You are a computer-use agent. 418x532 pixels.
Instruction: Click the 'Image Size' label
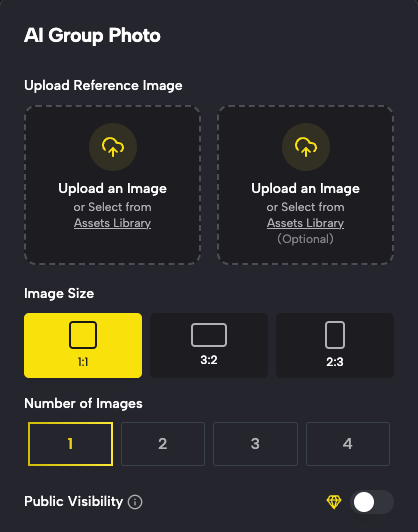coord(59,293)
